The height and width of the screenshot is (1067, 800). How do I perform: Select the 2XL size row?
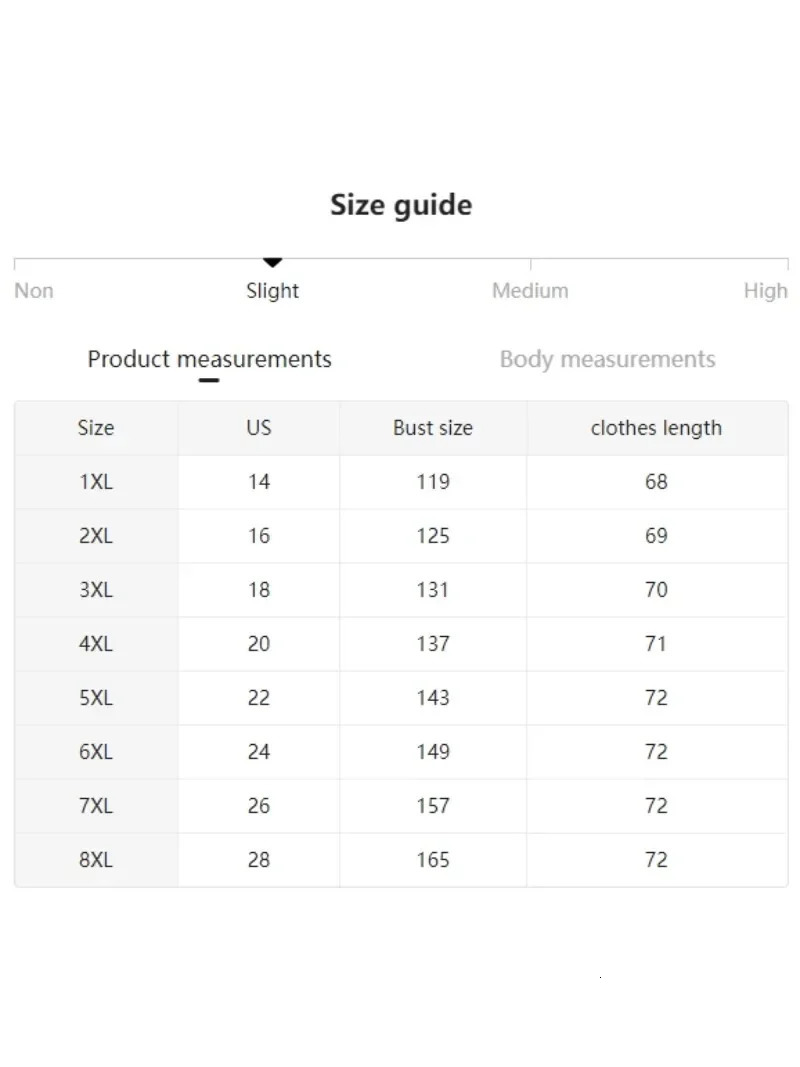click(96, 536)
